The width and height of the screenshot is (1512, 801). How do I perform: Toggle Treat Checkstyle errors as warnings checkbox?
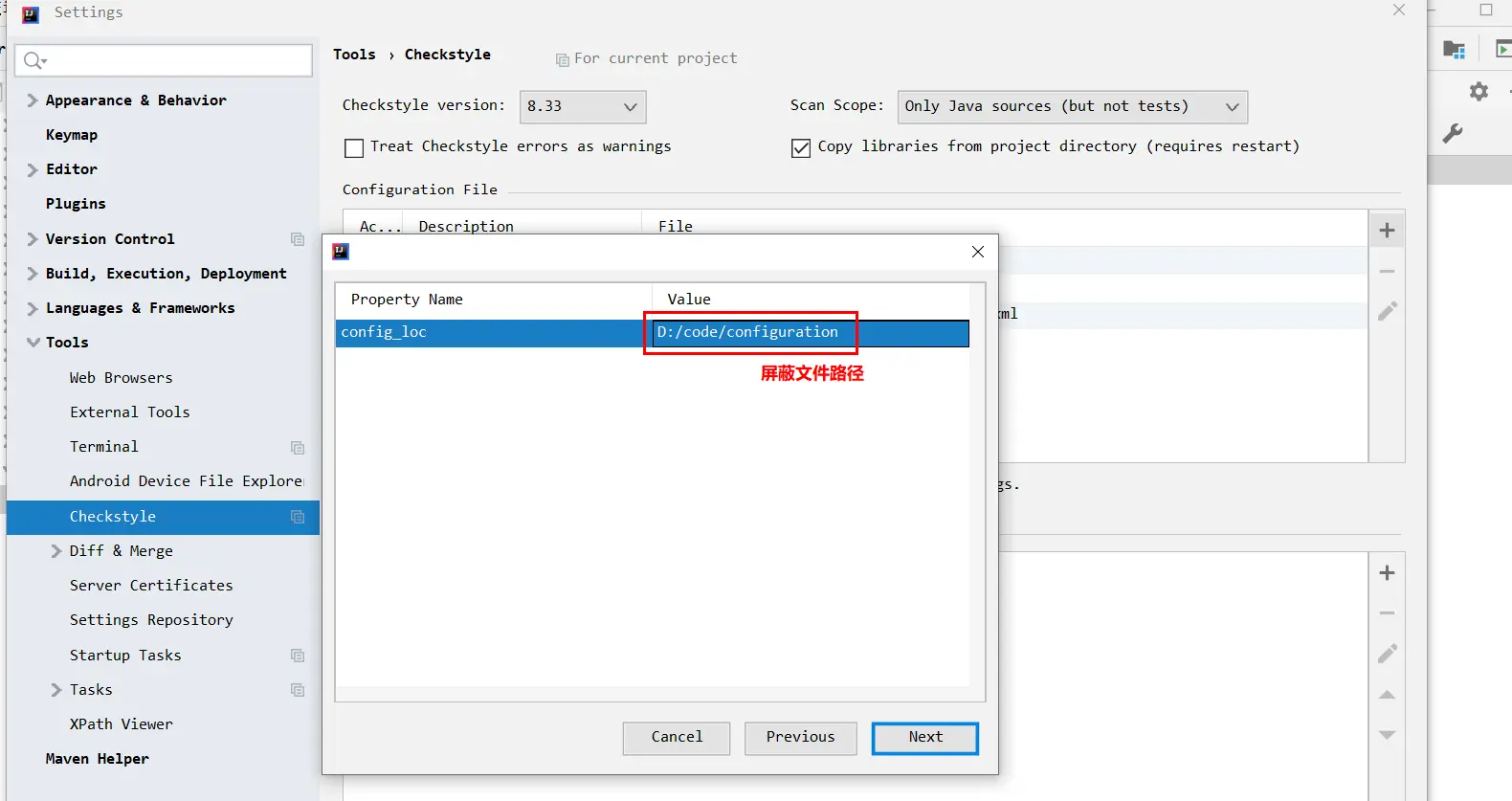[354, 148]
